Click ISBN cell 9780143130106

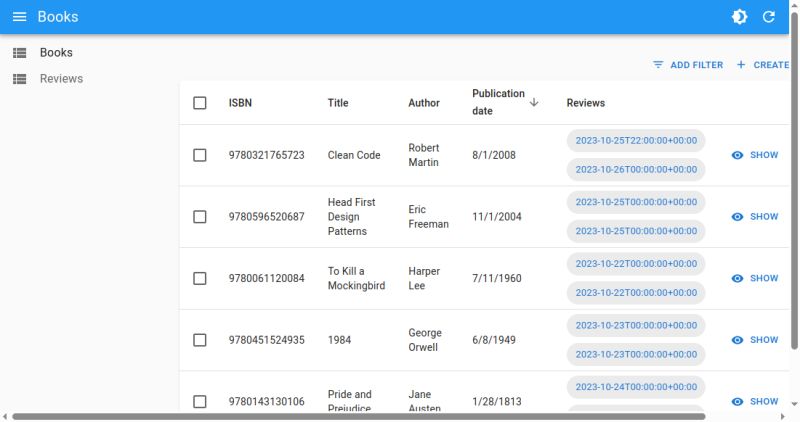tap(266, 402)
